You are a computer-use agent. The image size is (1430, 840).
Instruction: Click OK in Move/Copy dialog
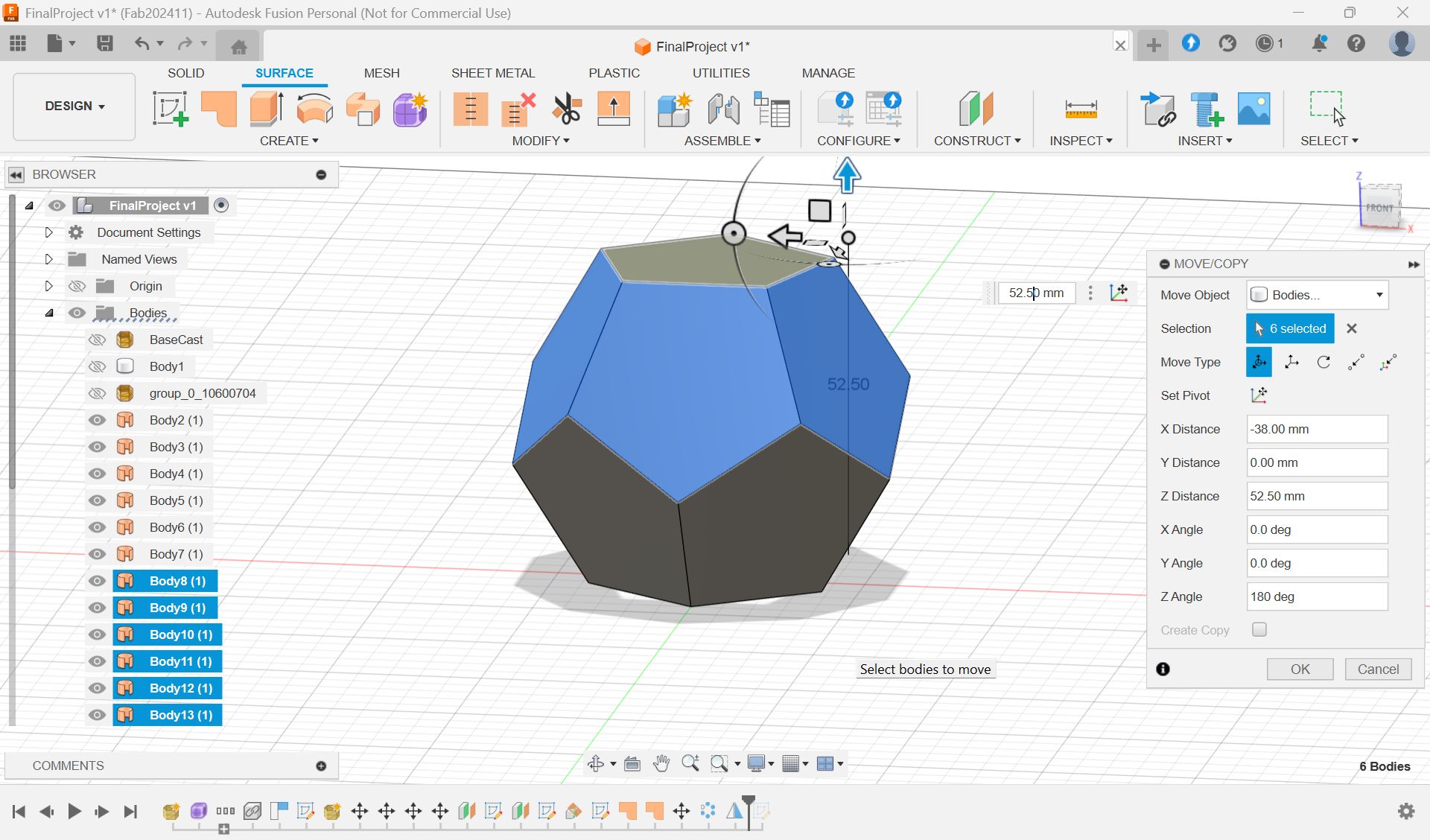click(x=1300, y=669)
